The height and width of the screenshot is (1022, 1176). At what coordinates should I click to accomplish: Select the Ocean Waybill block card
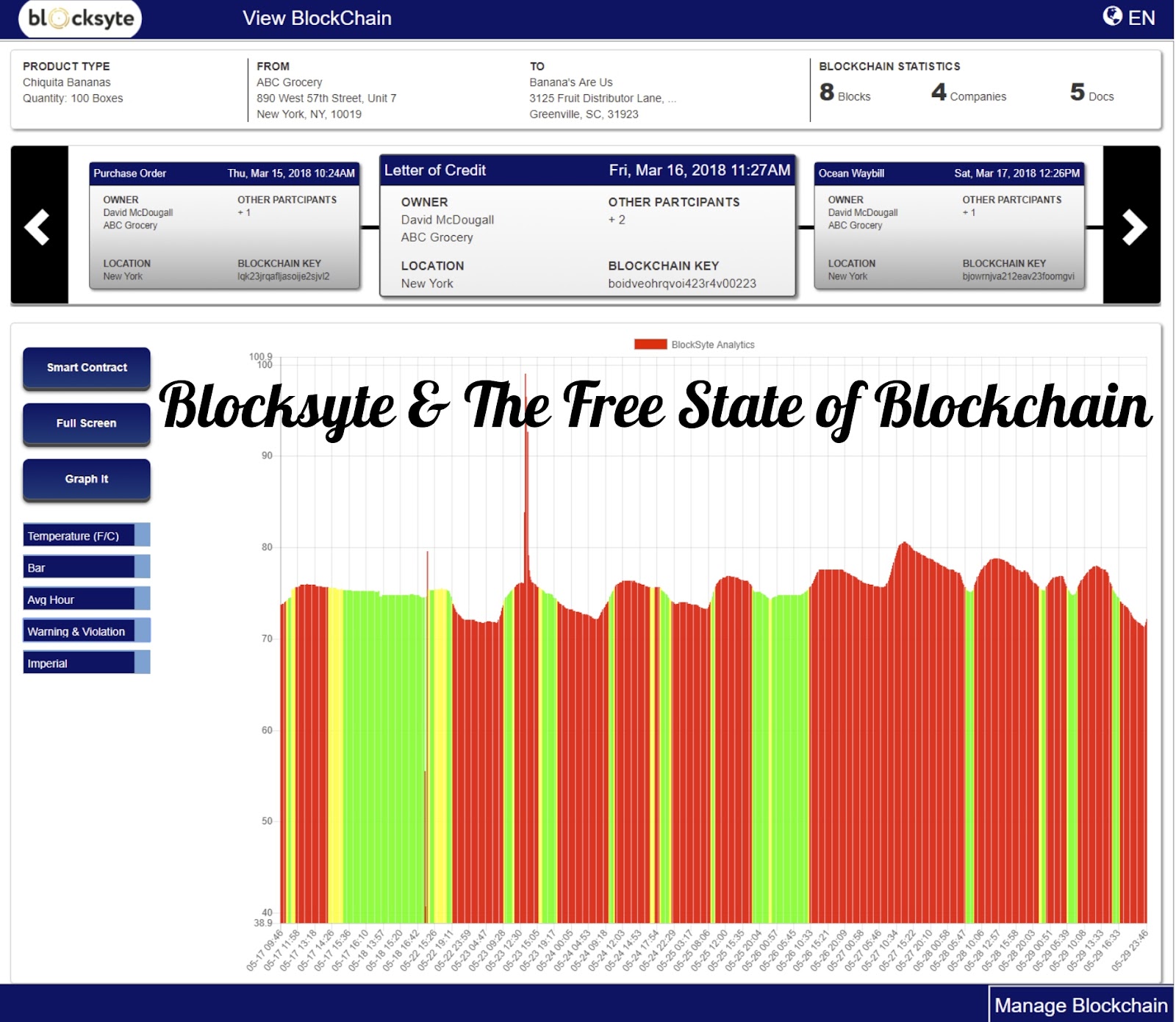[950, 226]
